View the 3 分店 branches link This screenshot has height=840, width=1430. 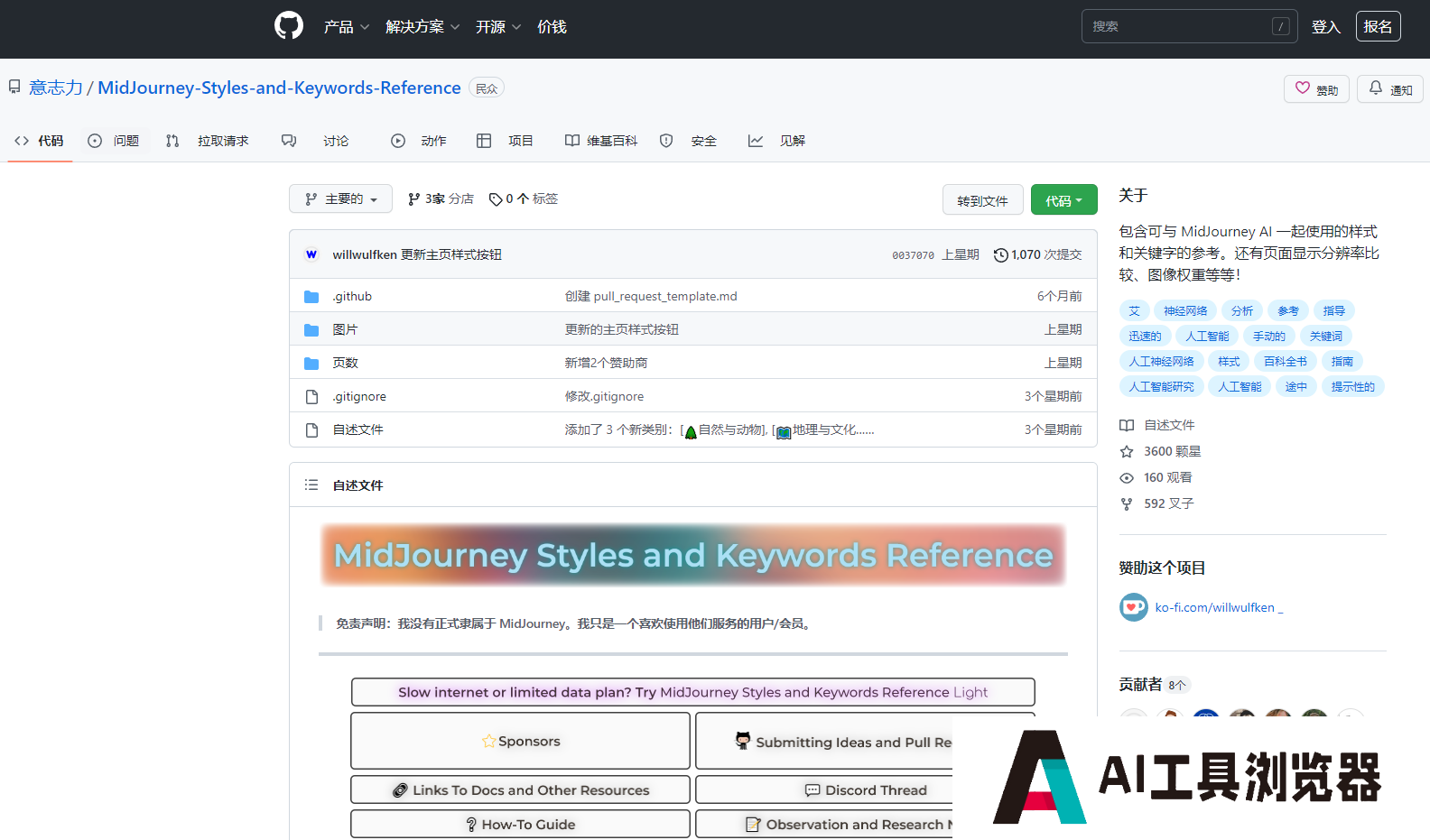tap(441, 198)
